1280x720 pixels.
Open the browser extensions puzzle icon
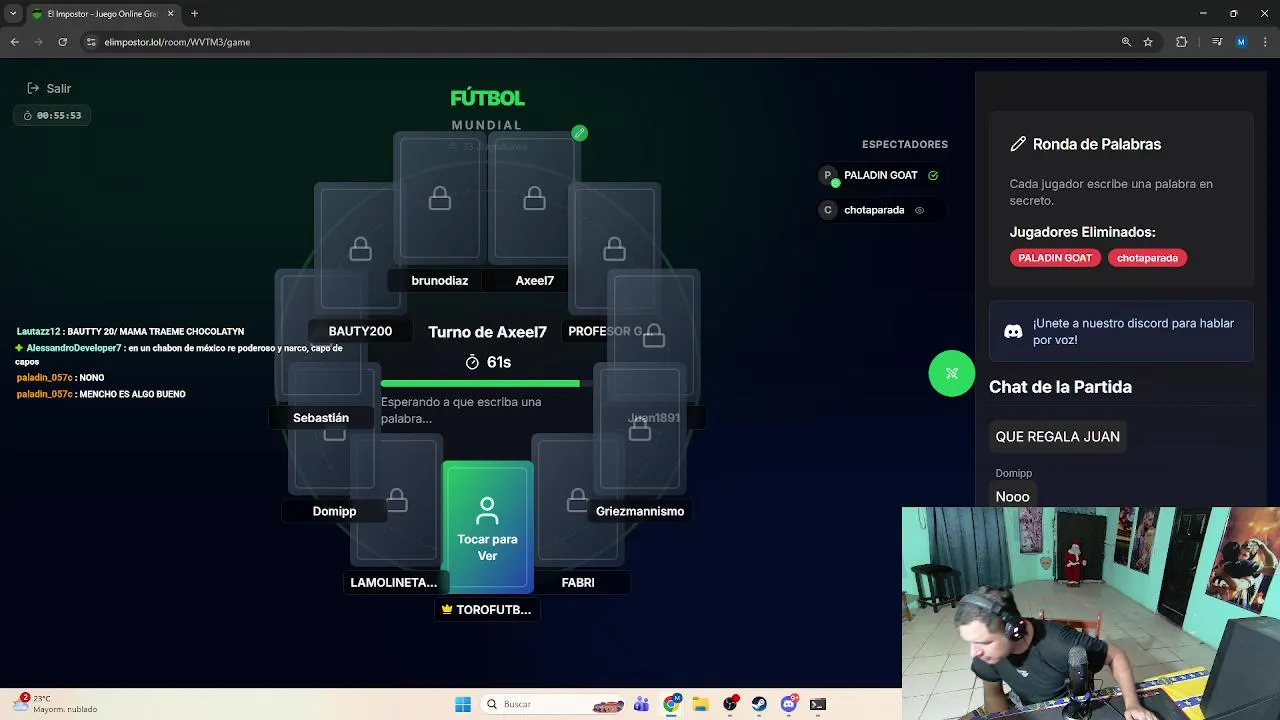[1182, 42]
